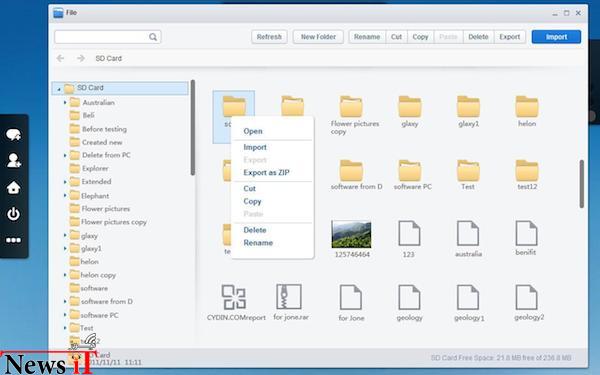
Task: Select Flower pictures in folder tree
Action: [x=106, y=209]
